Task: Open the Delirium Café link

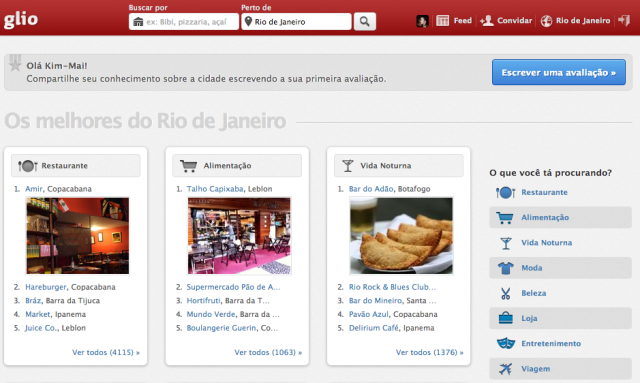Action: point(373,328)
